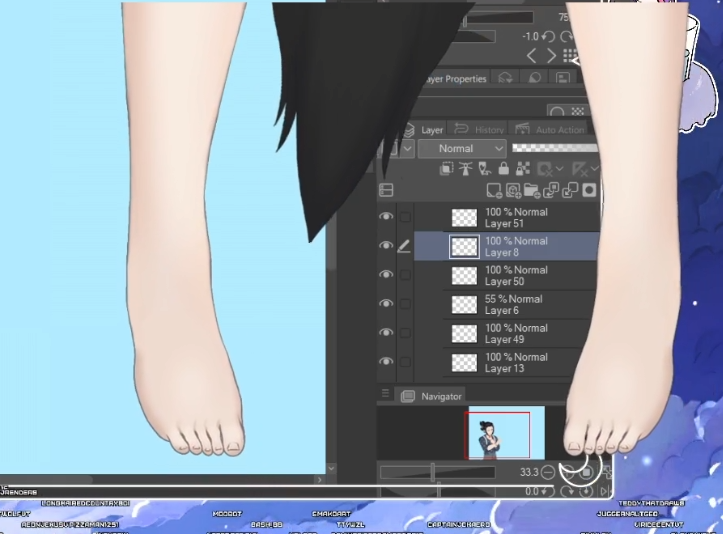Click the New Vector Layer icon
This screenshot has width=723, height=534.
tap(513, 190)
